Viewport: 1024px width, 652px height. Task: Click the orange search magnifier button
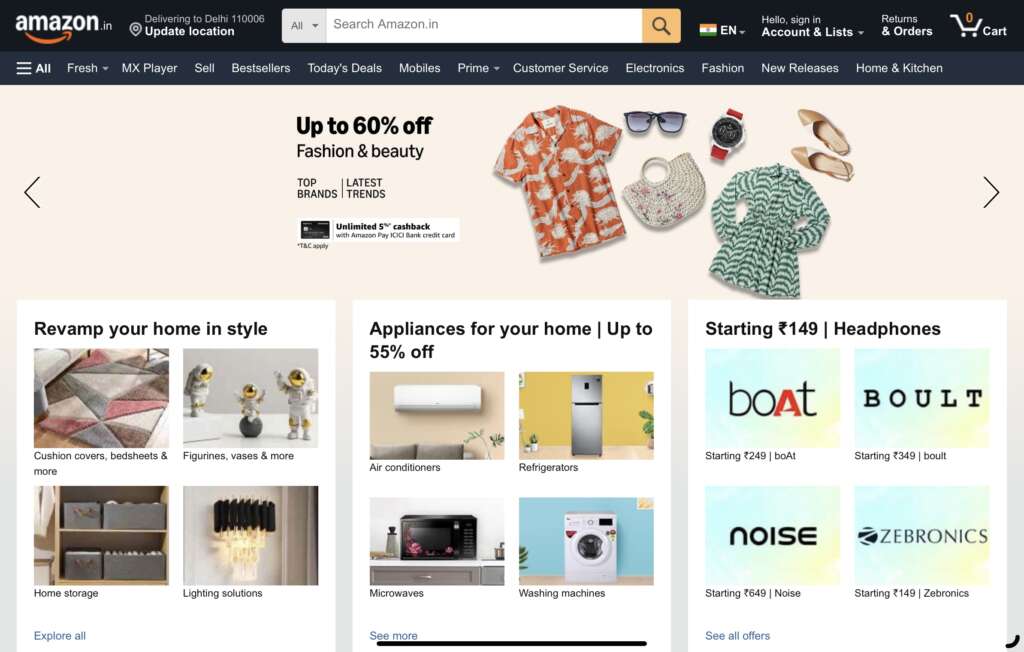pyautogui.click(x=661, y=25)
